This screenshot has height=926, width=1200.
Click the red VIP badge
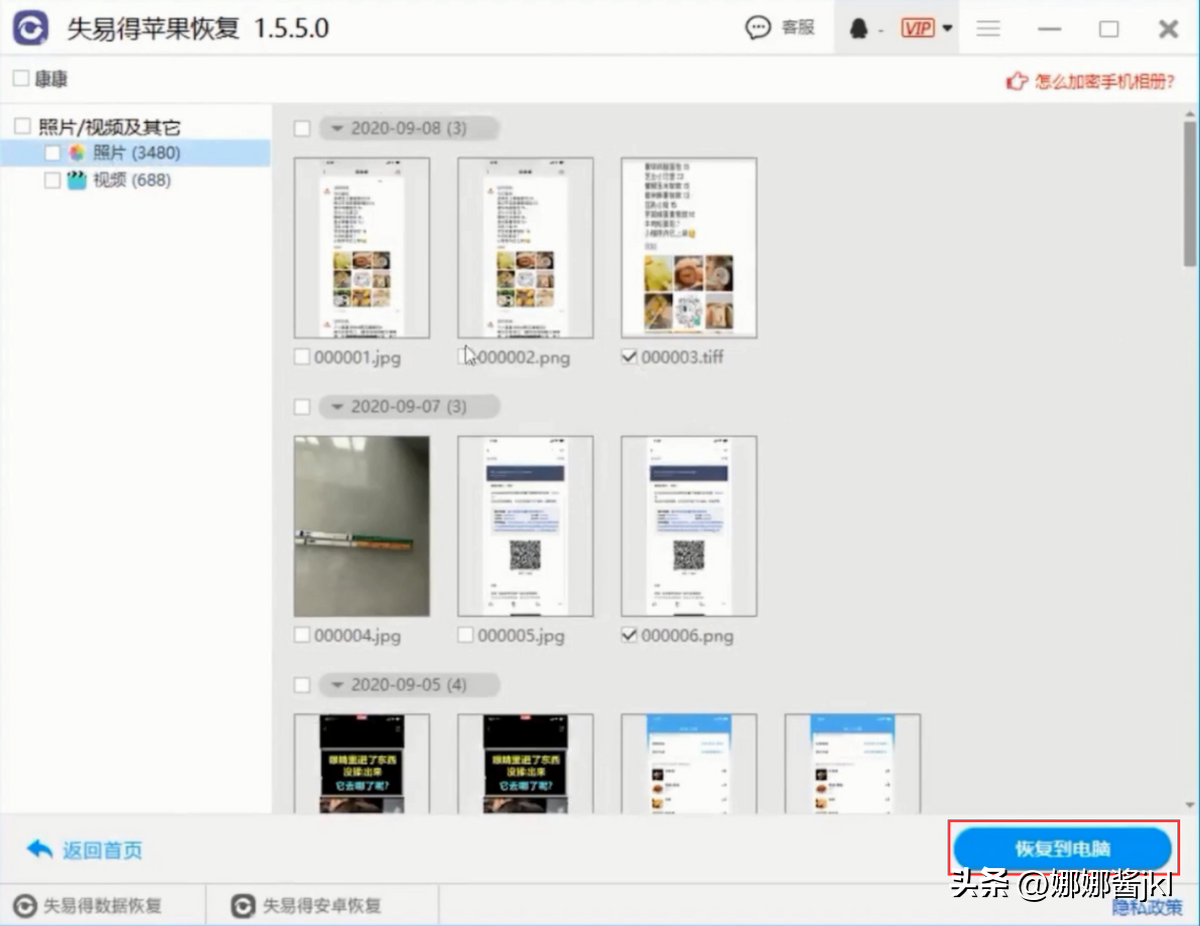click(918, 28)
